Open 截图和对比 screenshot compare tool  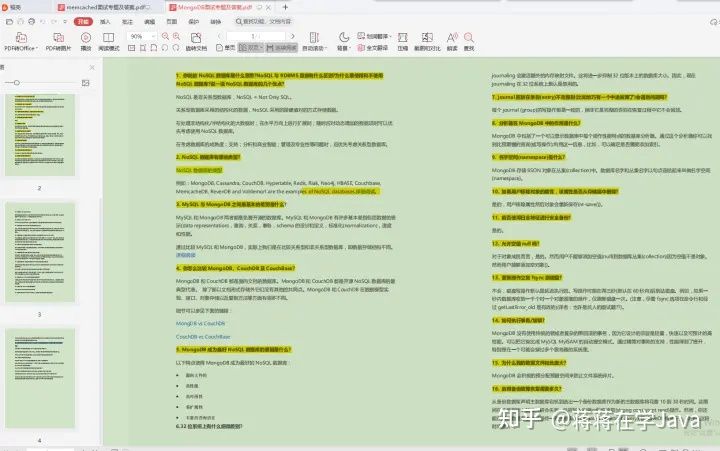(427, 41)
